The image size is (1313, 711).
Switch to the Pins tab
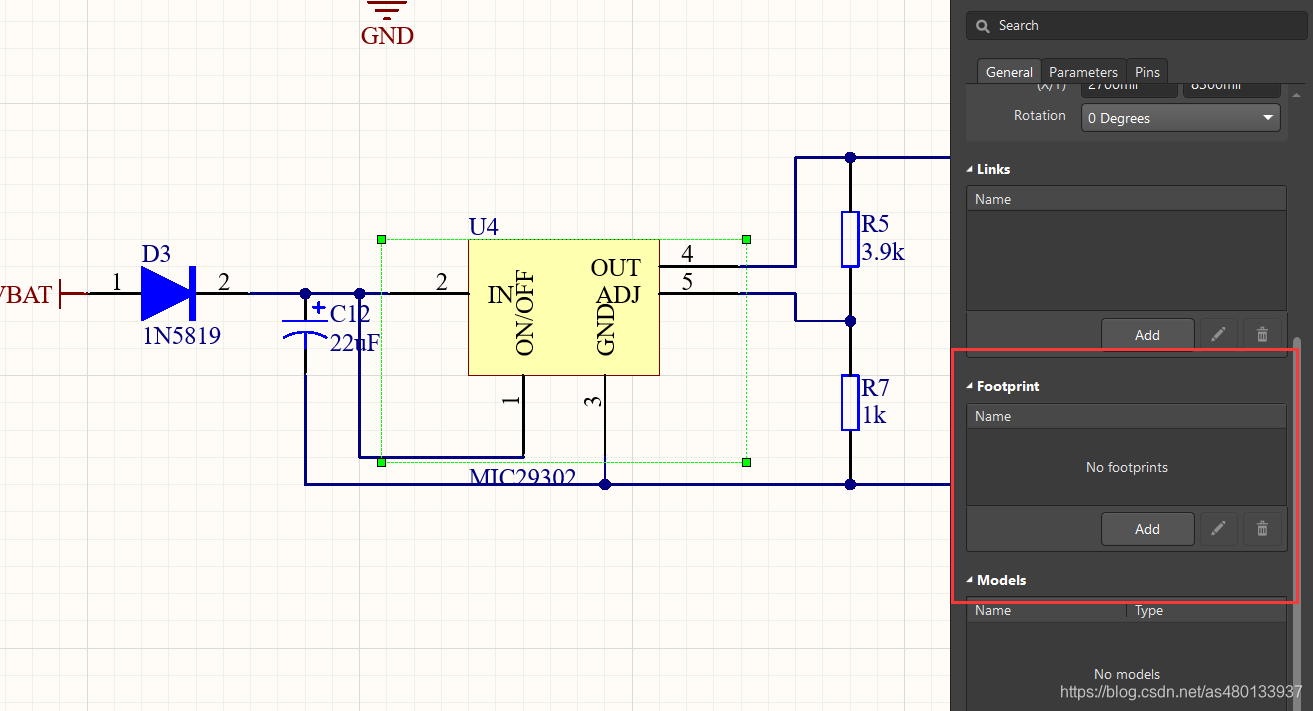point(1147,72)
